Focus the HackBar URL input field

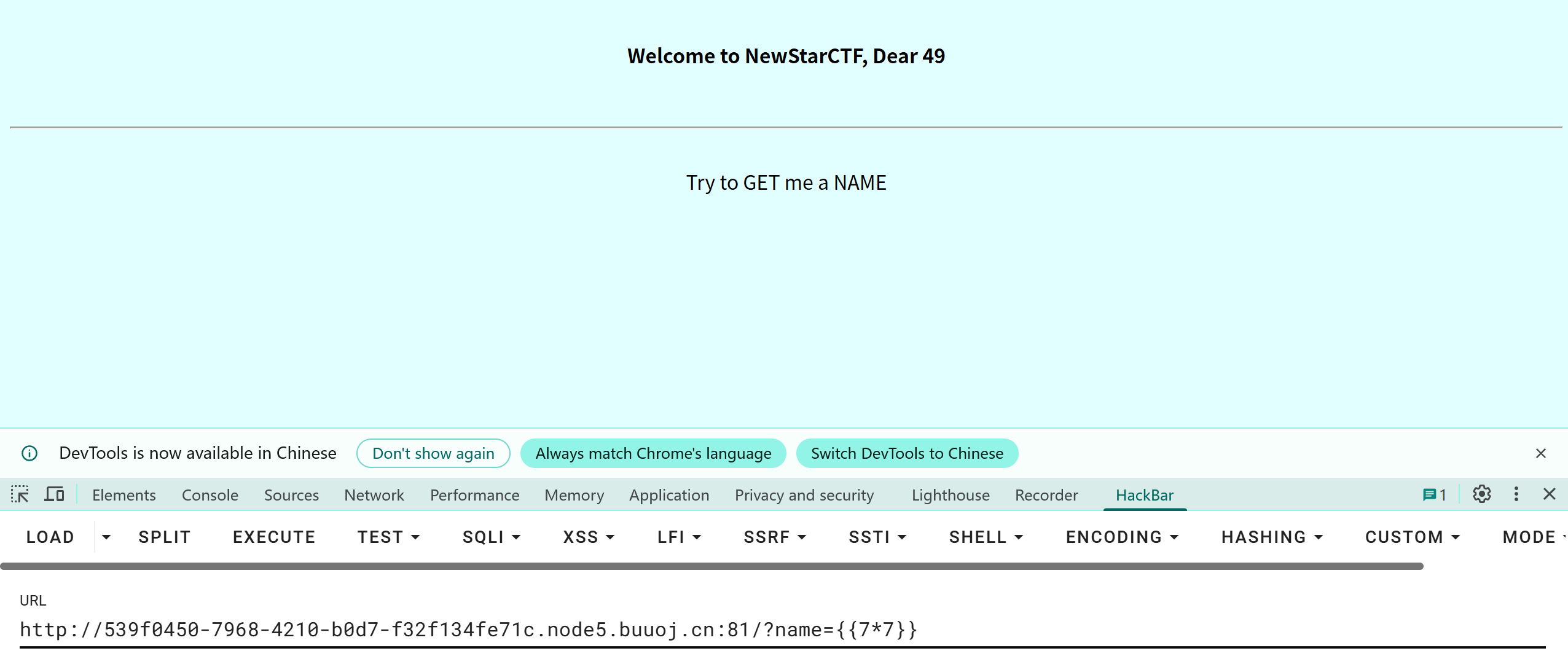pyautogui.click(x=782, y=630)
